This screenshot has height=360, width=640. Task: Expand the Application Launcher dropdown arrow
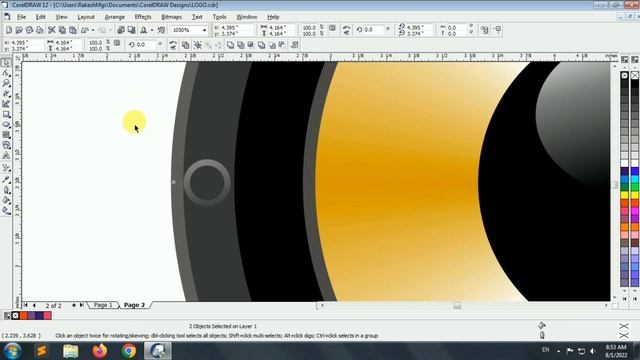[x=152, y=30]
